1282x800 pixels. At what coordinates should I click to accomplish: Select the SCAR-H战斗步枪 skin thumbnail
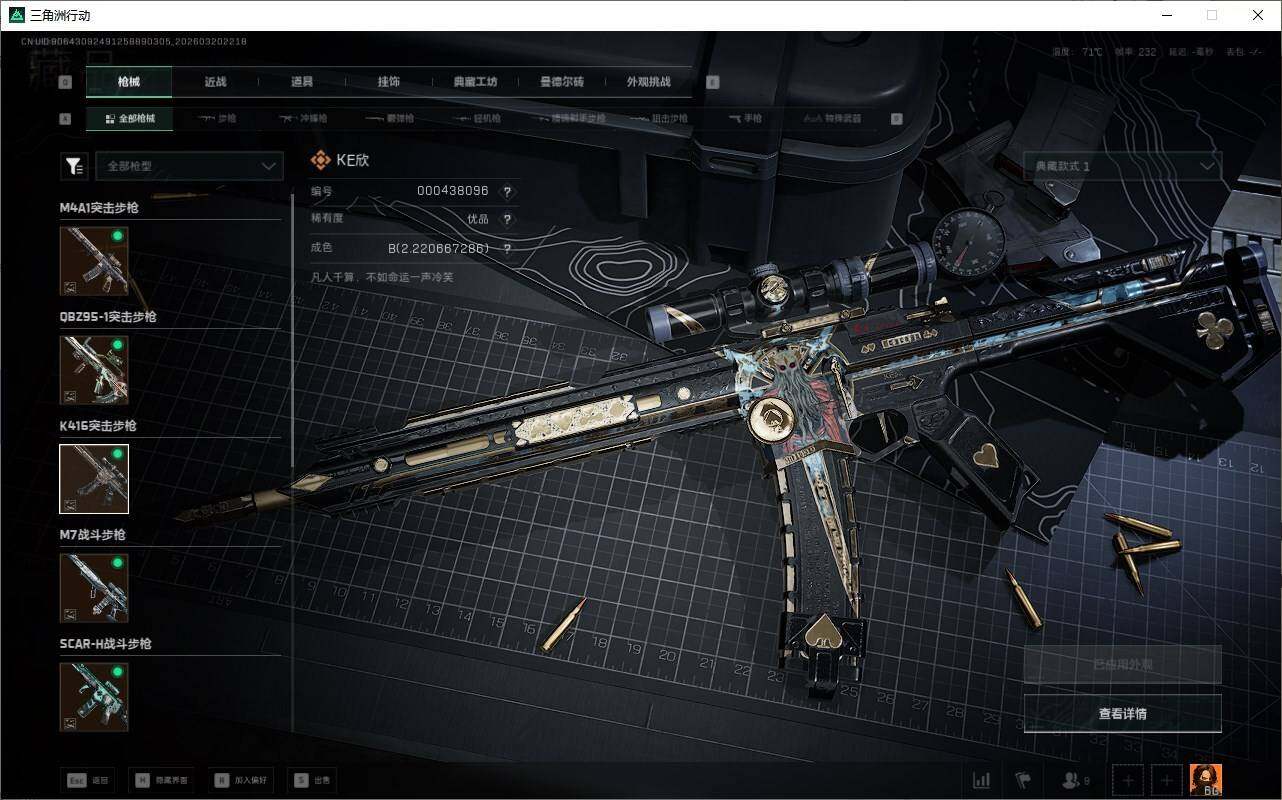pyautogui.click(x=94, y=697)
